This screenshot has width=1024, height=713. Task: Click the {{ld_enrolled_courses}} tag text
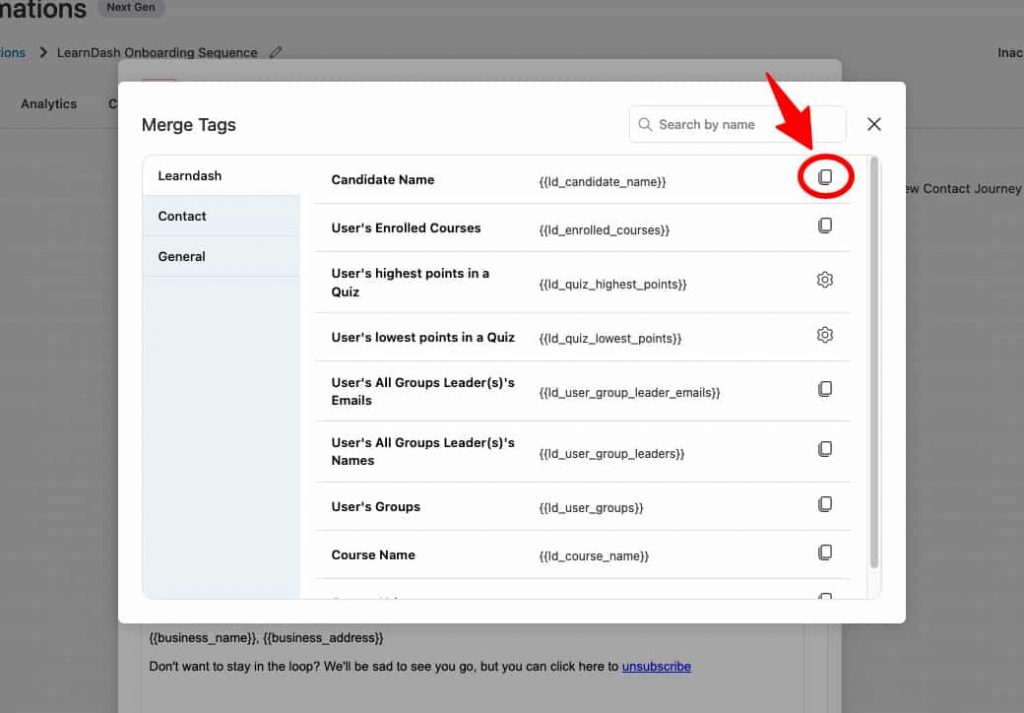click(604, 230)
